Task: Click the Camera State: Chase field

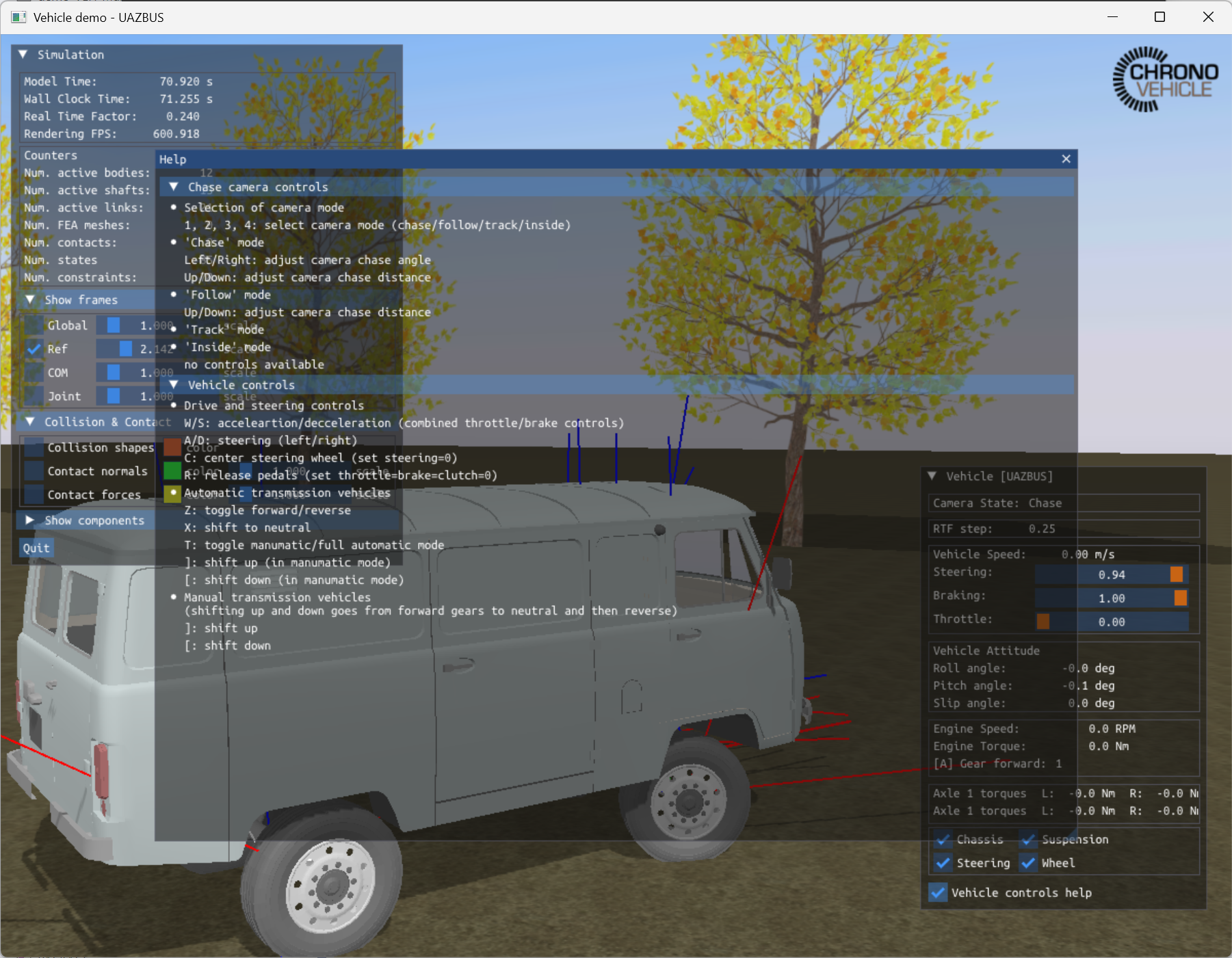Action: coord(1064,503)
